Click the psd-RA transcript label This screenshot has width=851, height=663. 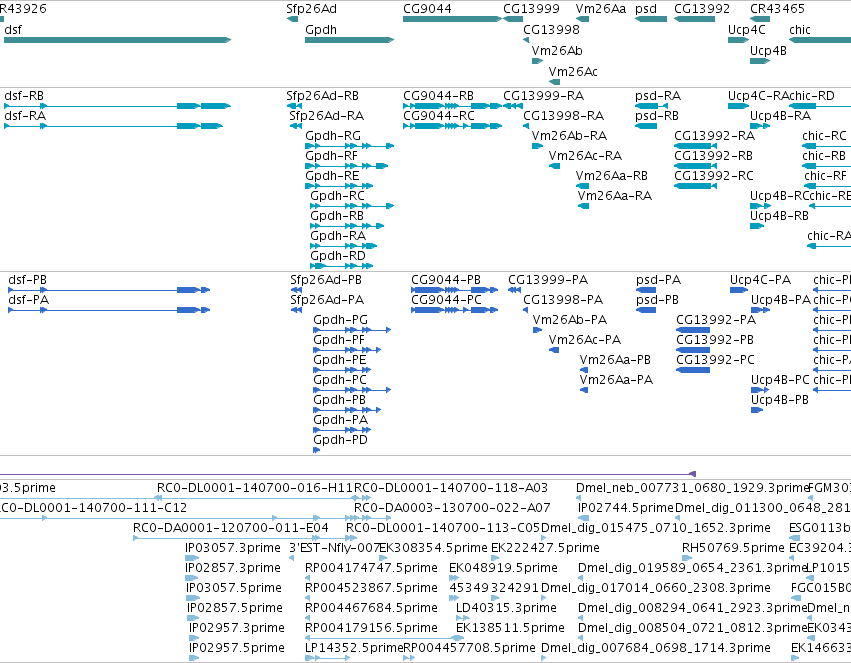[x=658, y=96]
